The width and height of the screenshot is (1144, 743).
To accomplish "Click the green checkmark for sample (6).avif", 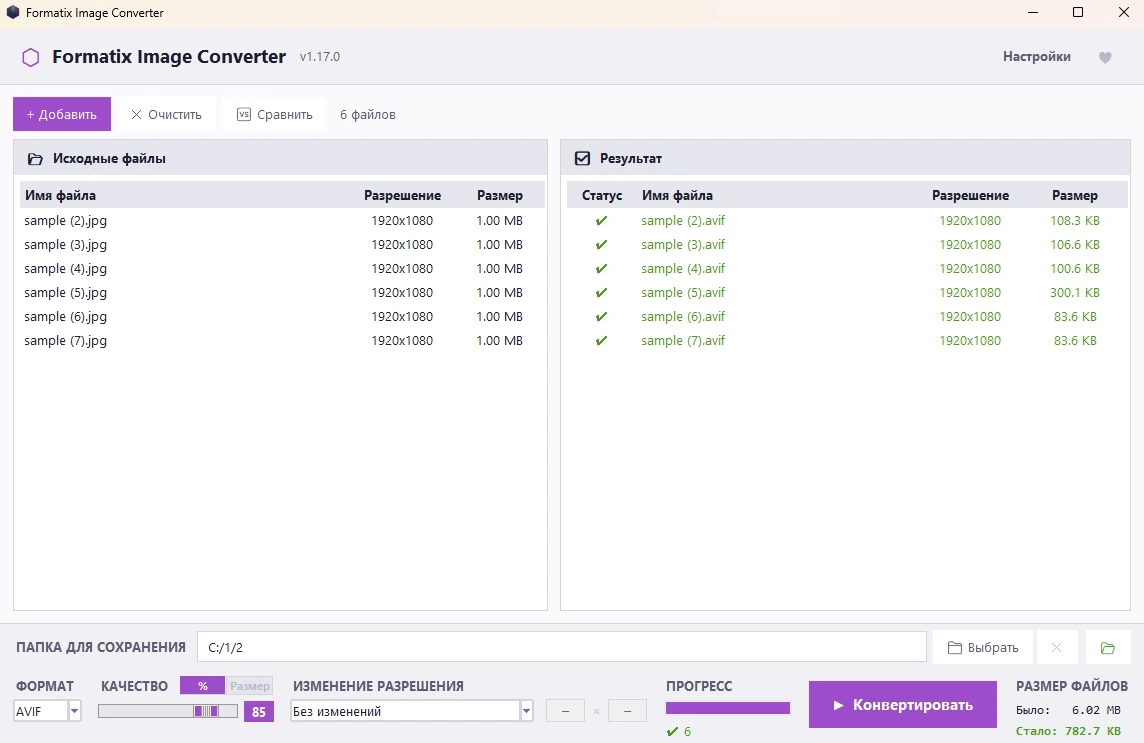I will tap(601, 317).
